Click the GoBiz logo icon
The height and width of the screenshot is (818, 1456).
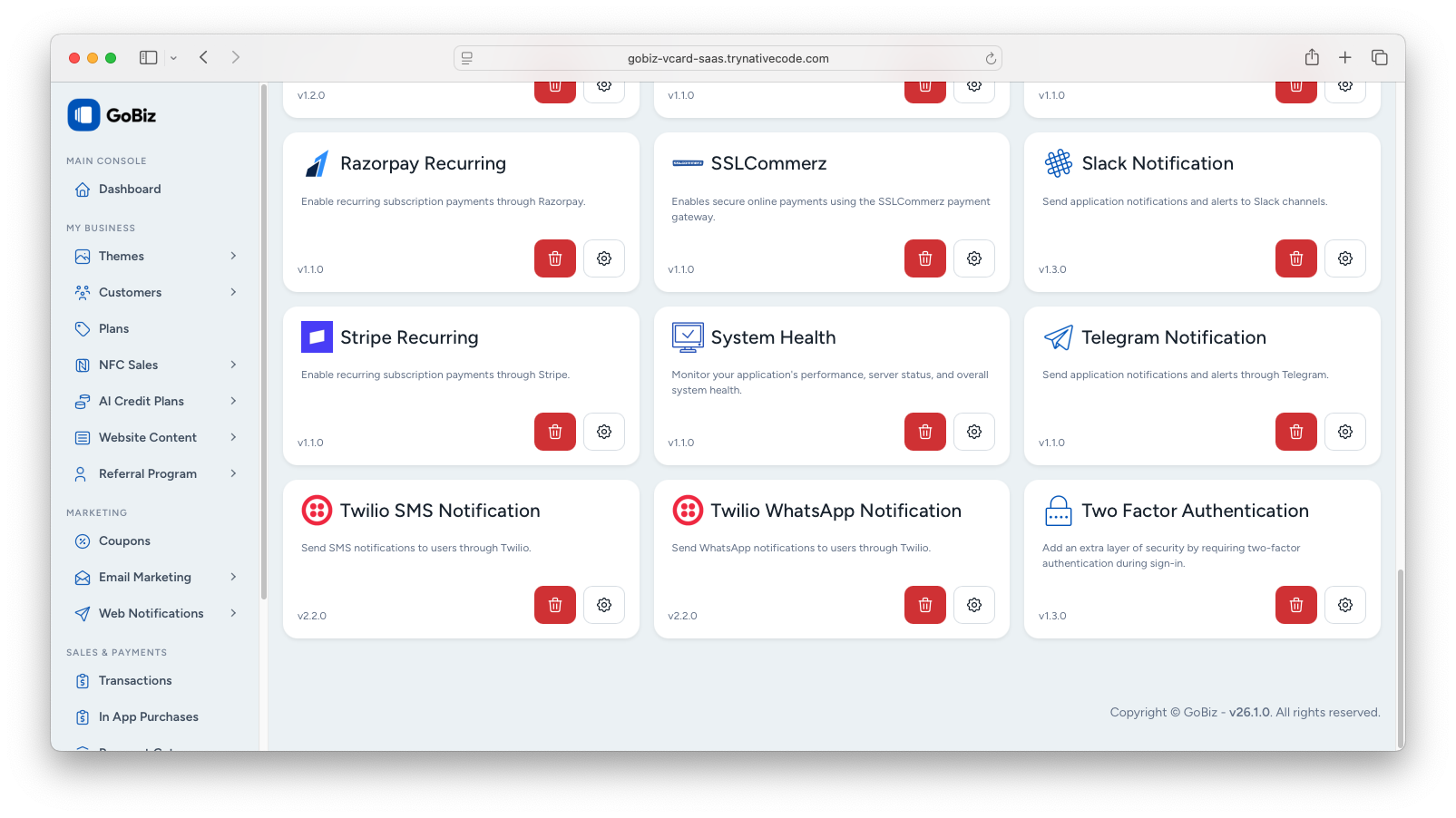[x=83, y=115]
